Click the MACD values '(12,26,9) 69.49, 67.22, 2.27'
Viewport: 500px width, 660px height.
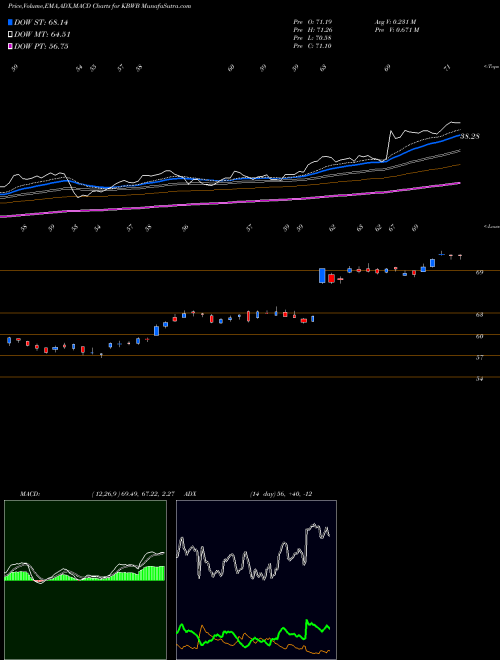(x=133, y=494)
